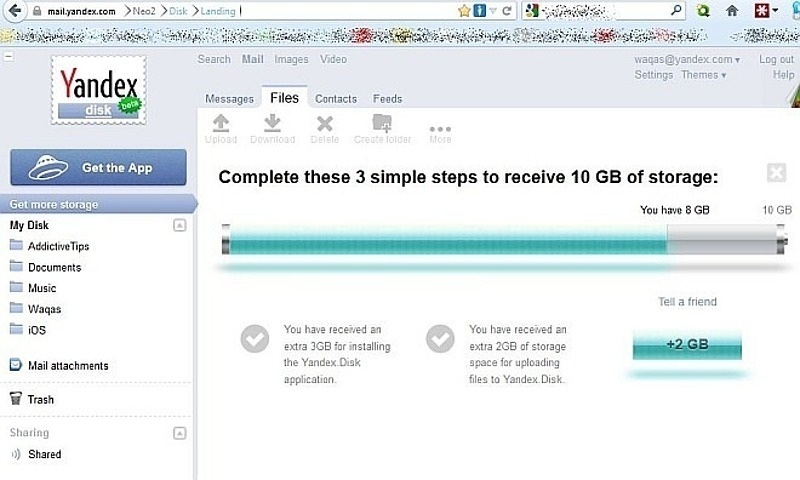
Task: Open the waqas@yandex.com account dropdown
Action: click(x=687, y=59)
